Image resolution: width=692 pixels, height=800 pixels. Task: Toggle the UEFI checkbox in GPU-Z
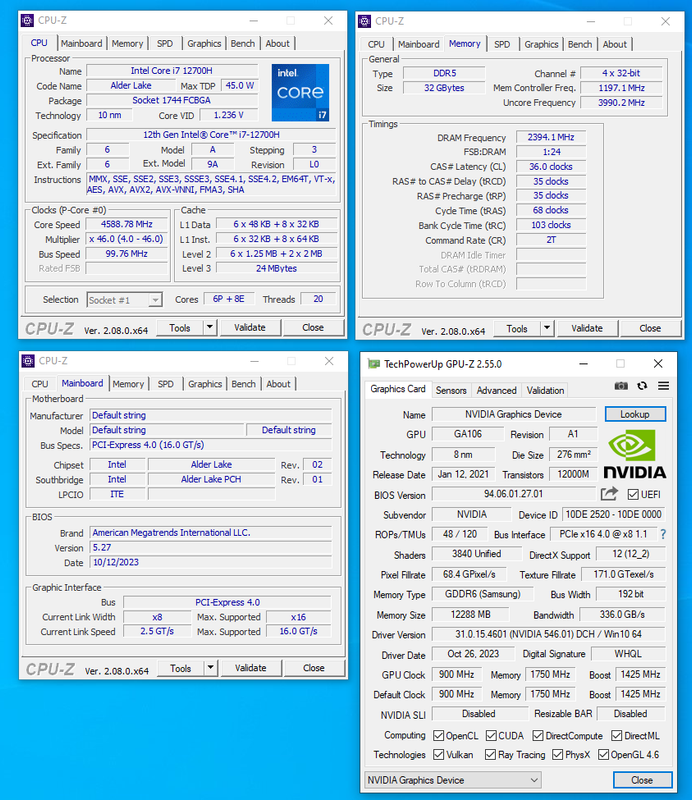click(633, 494)
